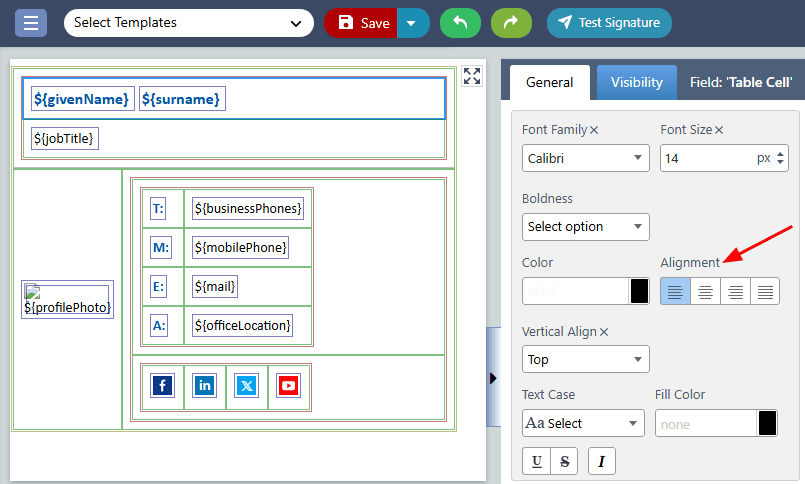Switch to the Visibility tab
The width and height of the screenshot is (805, 484).
(x=636, y=82)
